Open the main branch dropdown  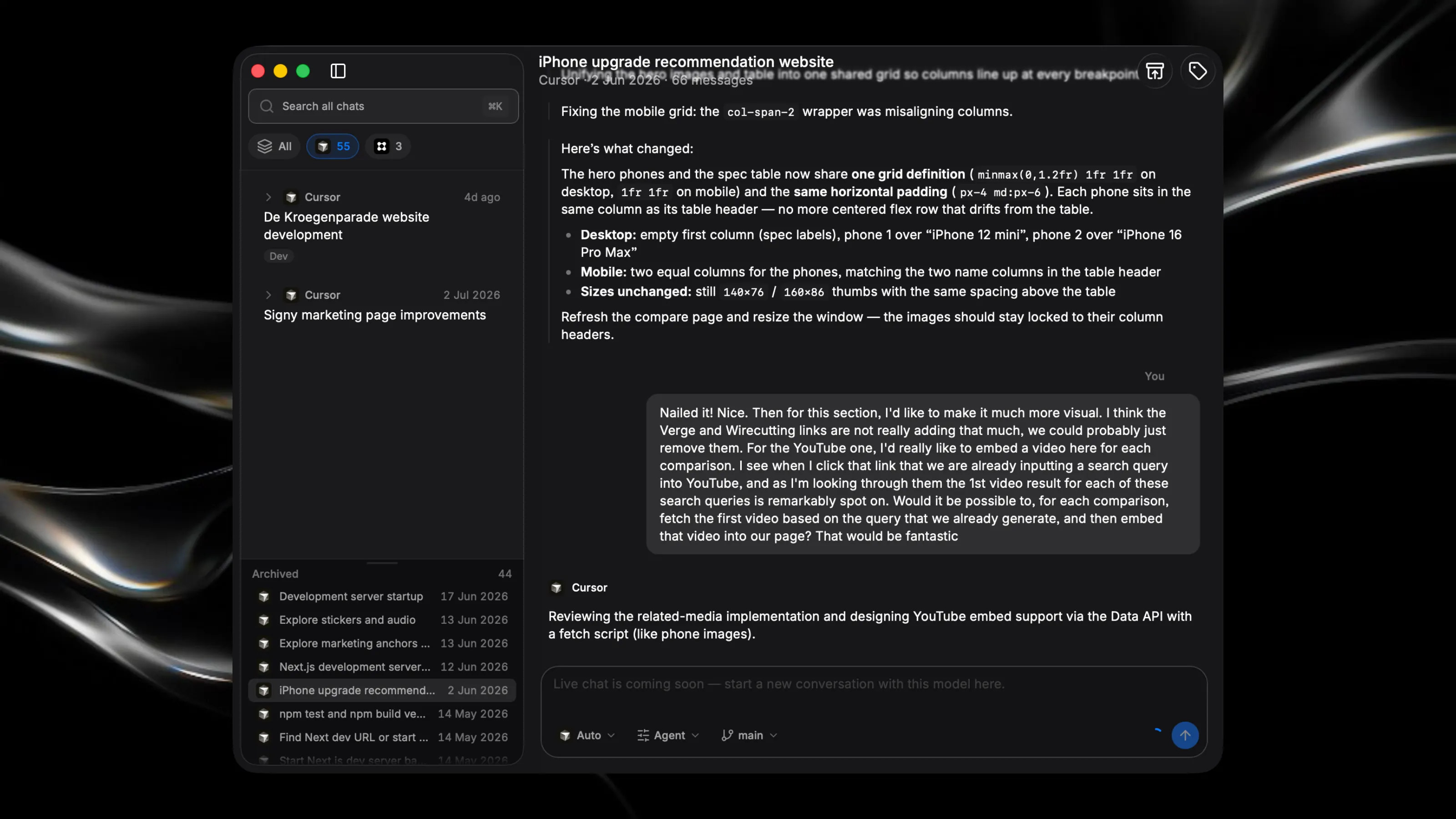tap(749, 735)
